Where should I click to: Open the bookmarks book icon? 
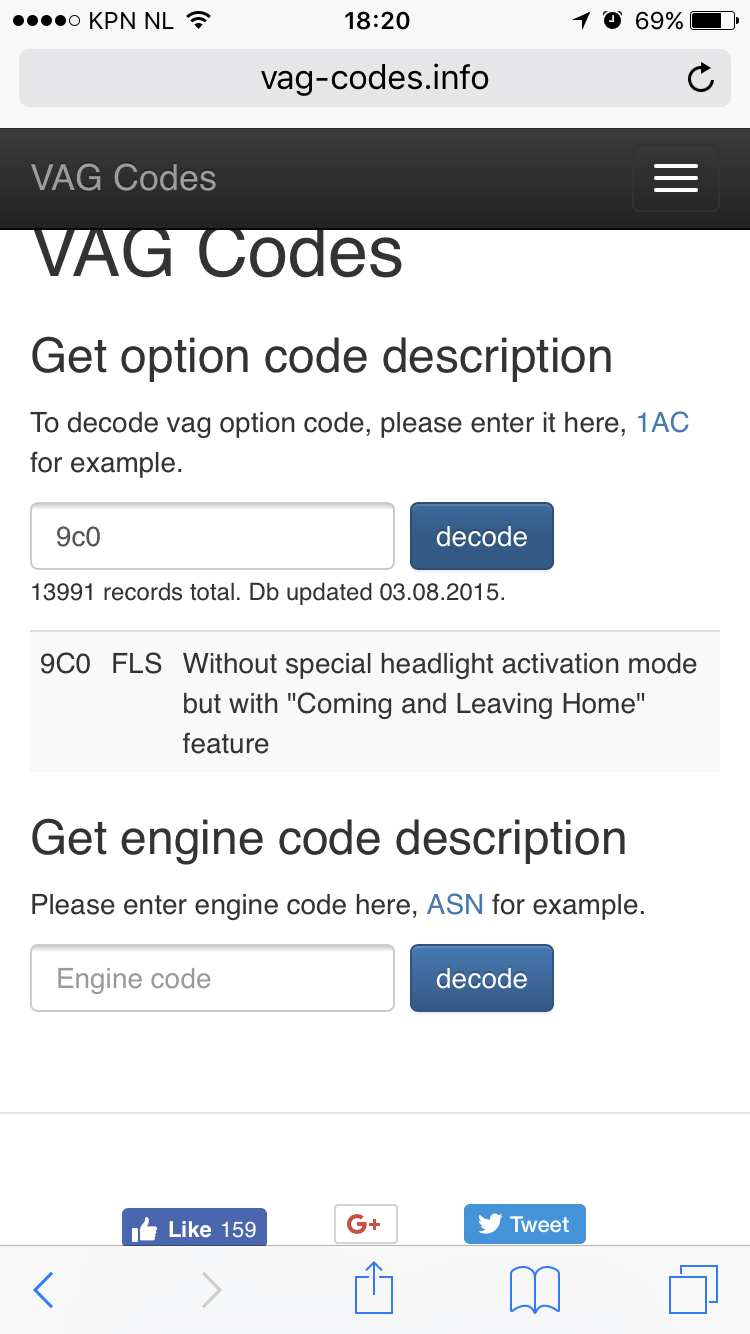535,1290
